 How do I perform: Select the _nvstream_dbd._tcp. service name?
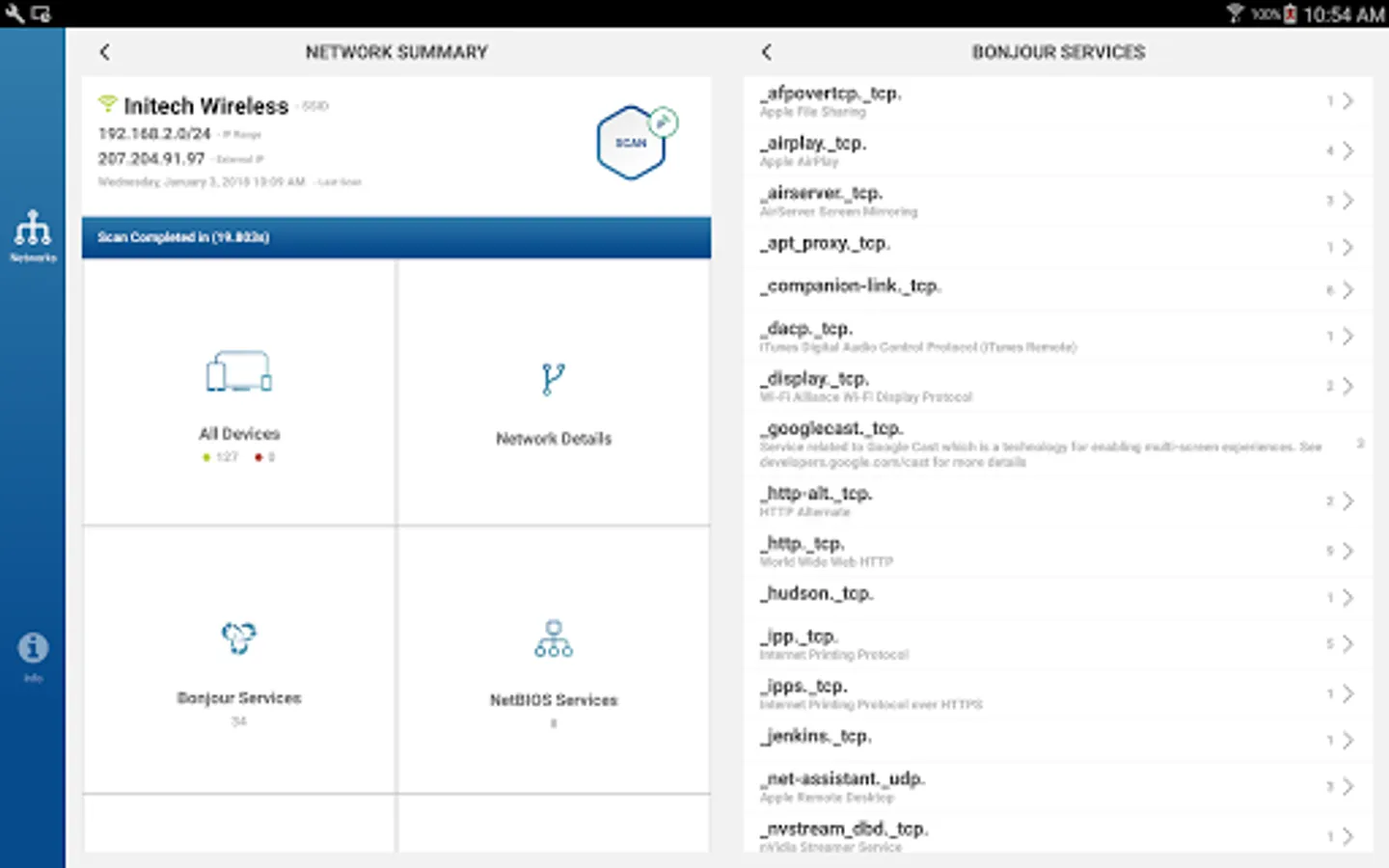(844, 829)
